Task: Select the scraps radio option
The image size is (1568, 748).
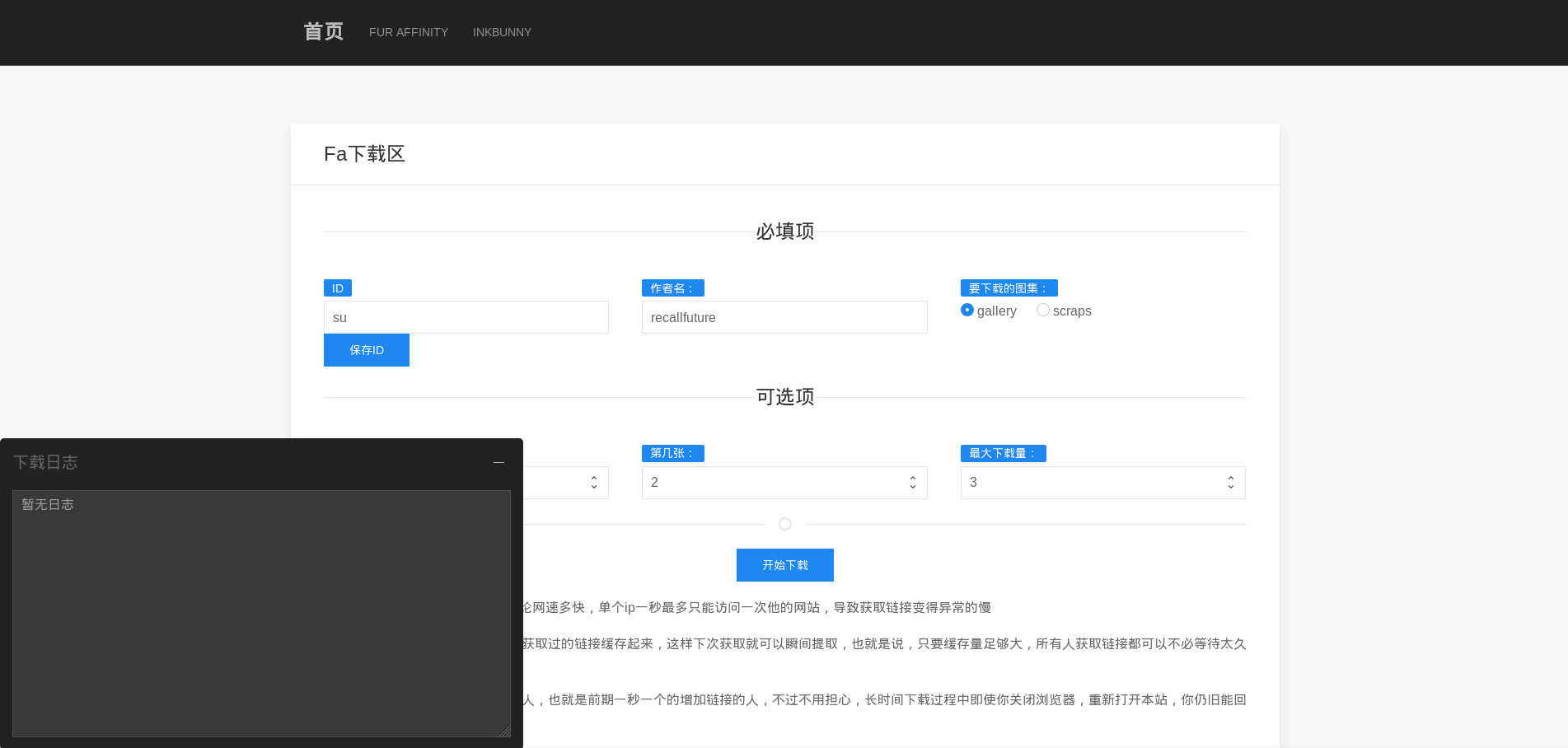Action: pyautogui.click(x=1043, y=310)
